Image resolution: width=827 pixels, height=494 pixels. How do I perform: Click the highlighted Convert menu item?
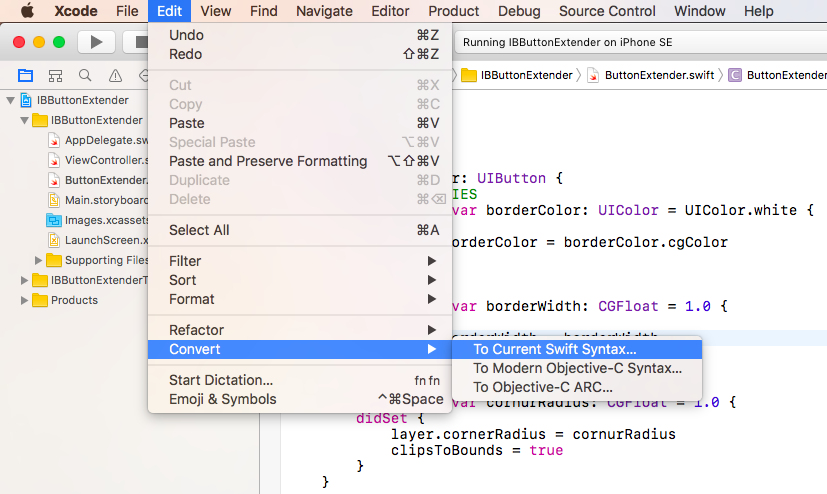point(300,349)
